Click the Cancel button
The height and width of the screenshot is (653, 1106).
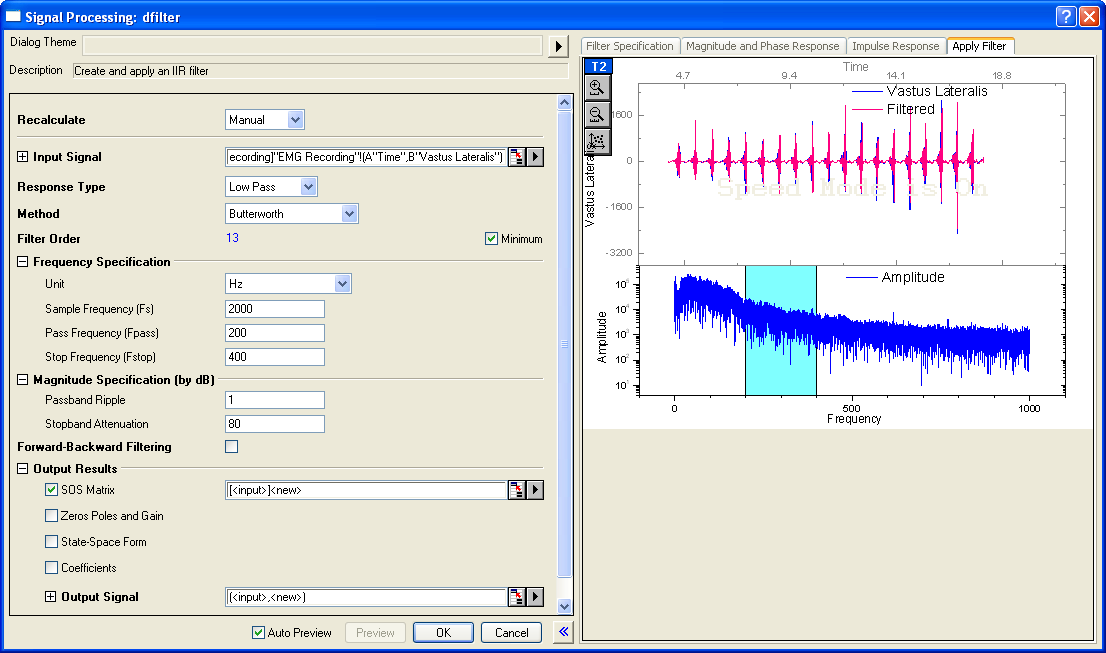click(511, 633)
